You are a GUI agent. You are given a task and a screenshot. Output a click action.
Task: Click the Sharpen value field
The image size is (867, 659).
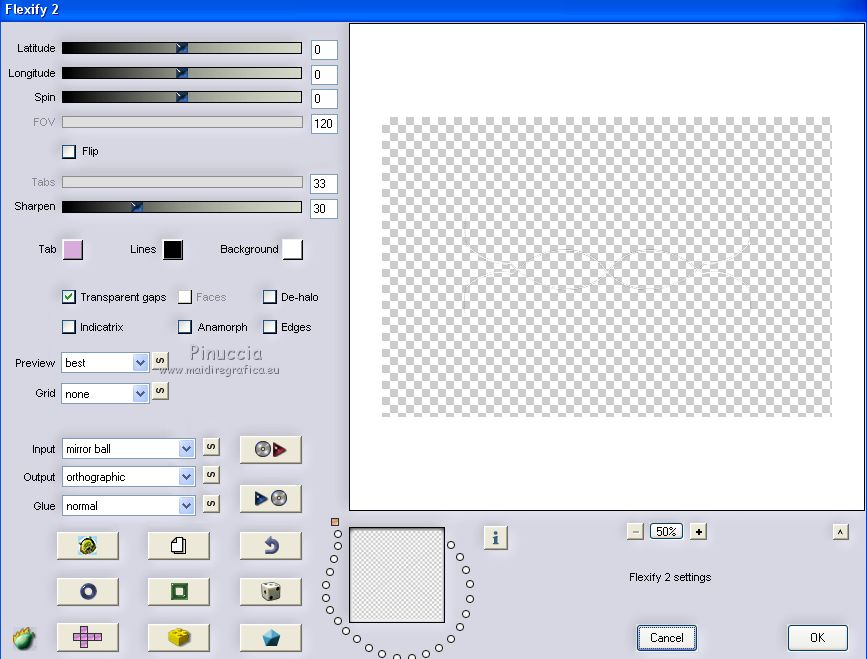pyautogui.click(x=324, y=208)
